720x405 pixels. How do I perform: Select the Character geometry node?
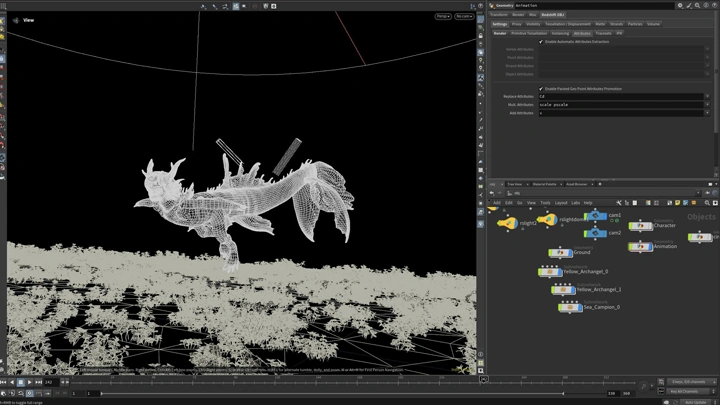[x=641, y=225]
